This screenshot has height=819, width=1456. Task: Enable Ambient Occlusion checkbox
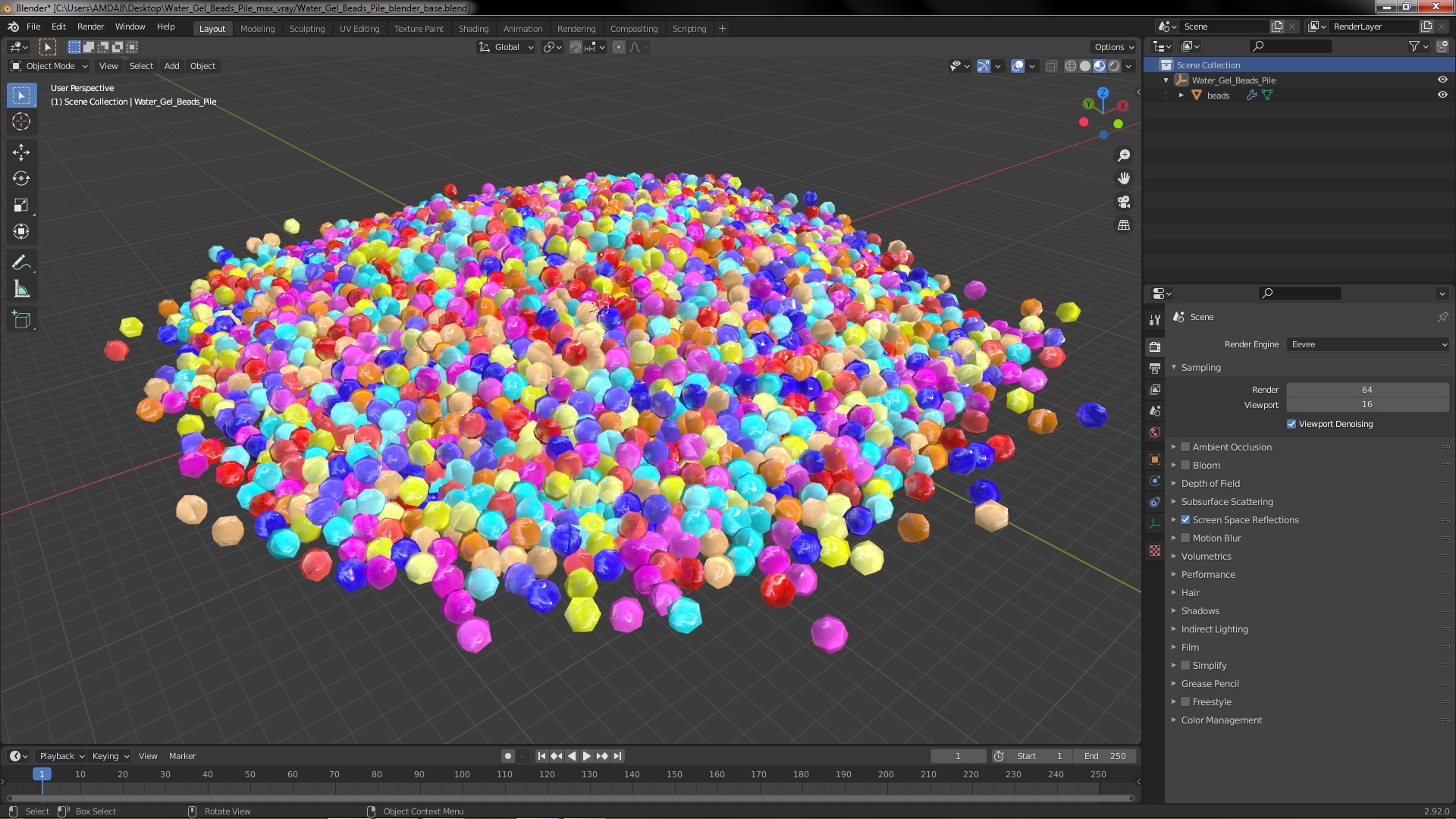(1185, 447)
